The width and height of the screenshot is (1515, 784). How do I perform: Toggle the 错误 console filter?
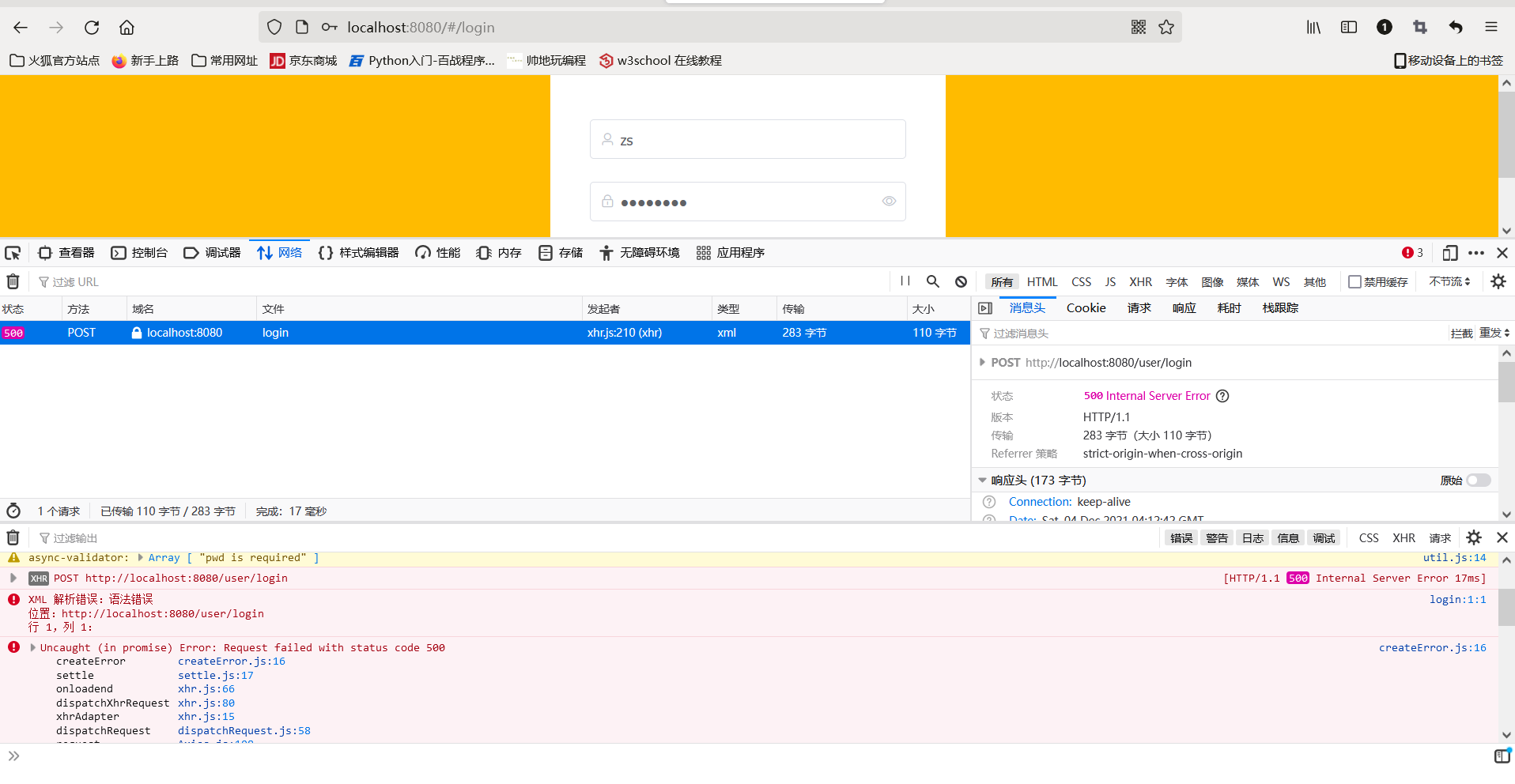coord(1181,538)
